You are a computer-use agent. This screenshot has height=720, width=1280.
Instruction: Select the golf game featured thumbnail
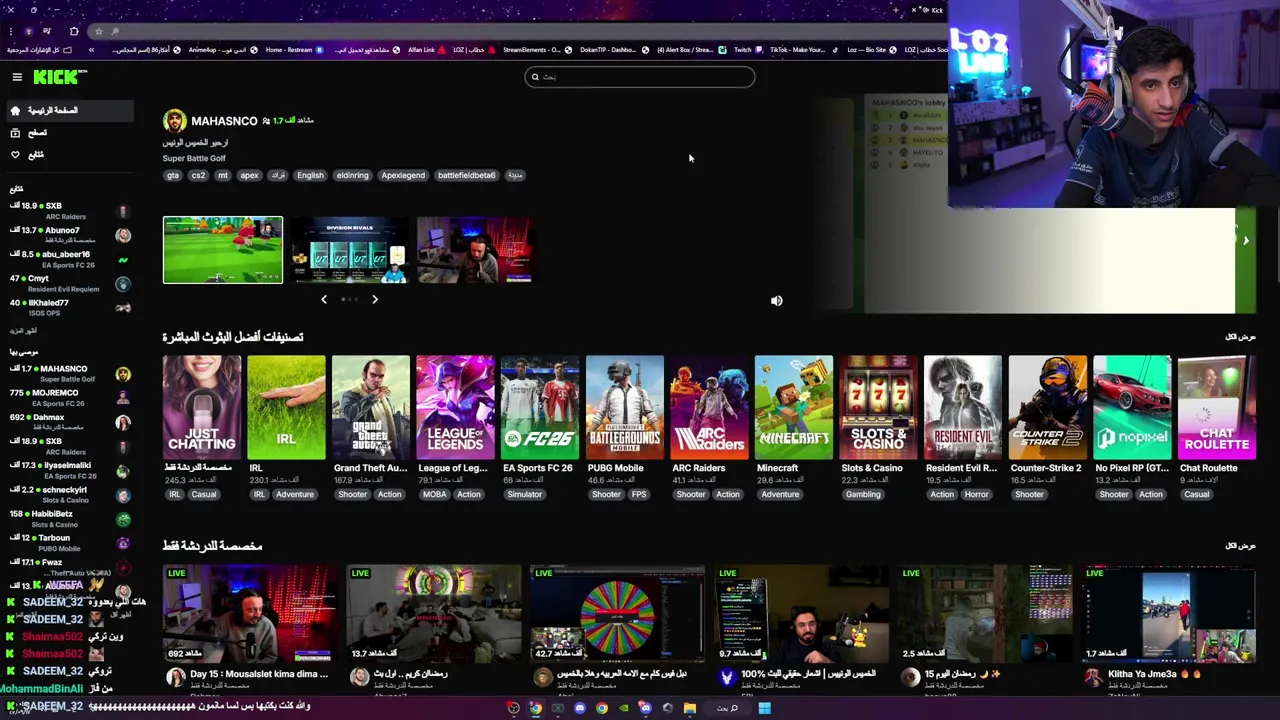click(x=223, y=250)
